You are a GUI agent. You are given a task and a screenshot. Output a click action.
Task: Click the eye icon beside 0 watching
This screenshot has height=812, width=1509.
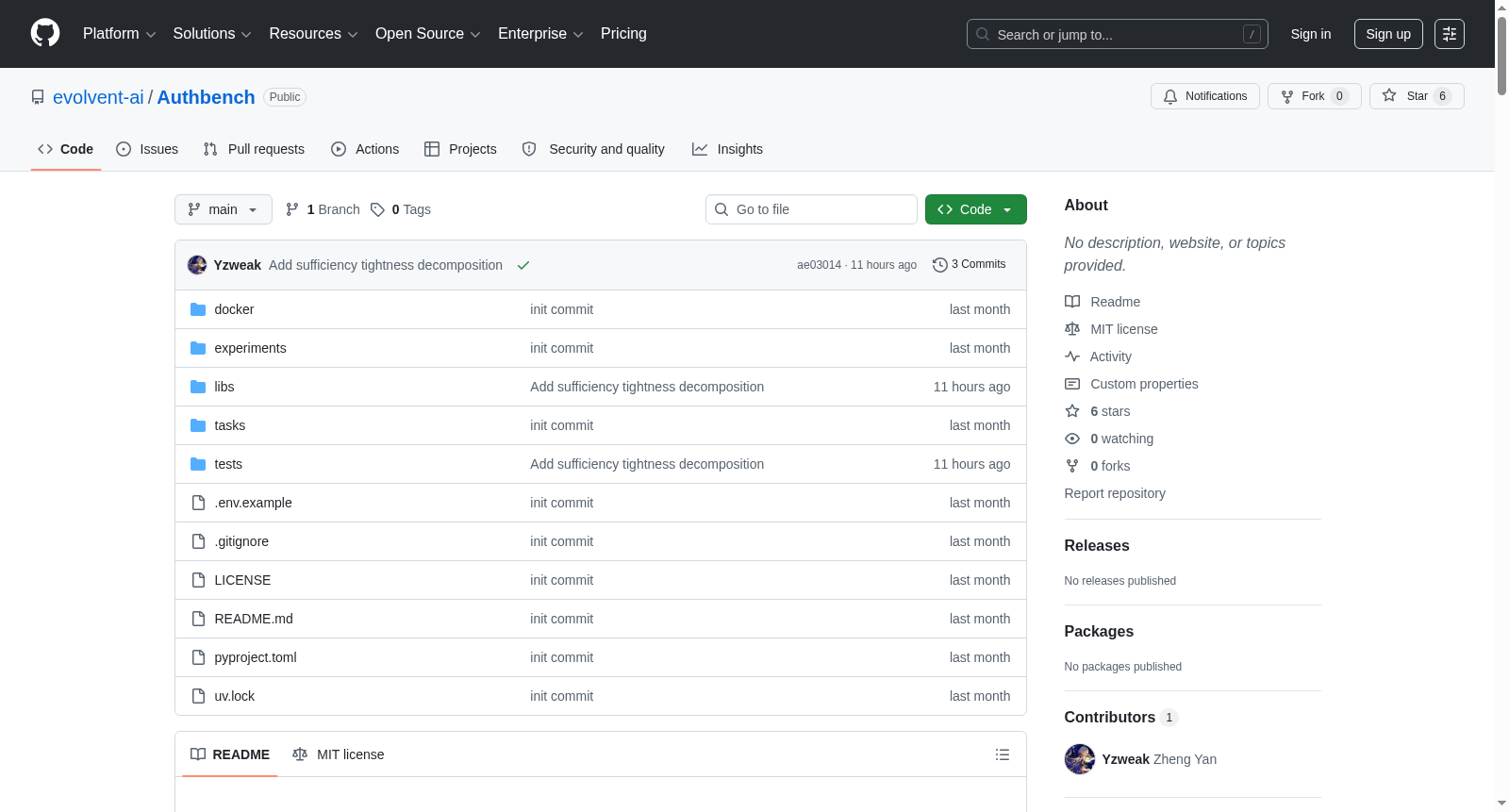1072,439
